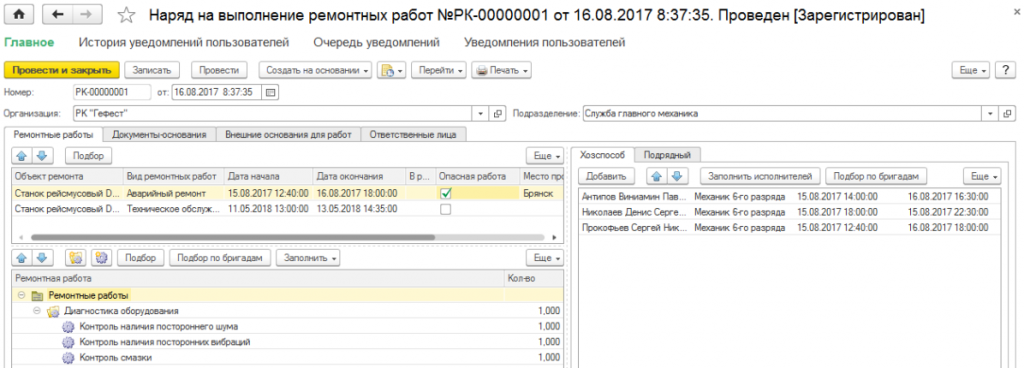The height and width of the screenshot is (368, 1024).
Task: Click the scroll-right arrow of repair table scrollbar
Action: [x=554, y=238]
